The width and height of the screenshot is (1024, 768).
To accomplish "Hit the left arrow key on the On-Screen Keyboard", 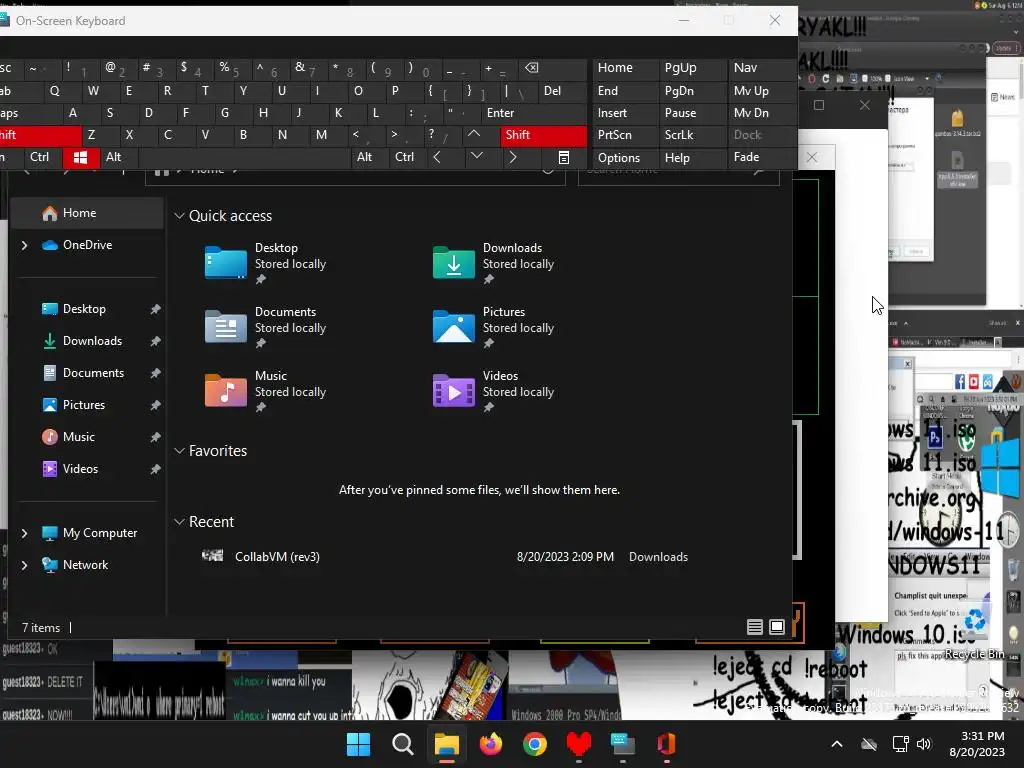I will pyautogui.click(x=437, y=157).
